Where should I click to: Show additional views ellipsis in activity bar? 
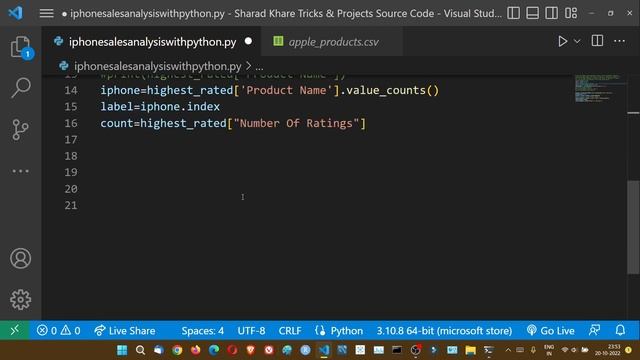[x=20, y=171]
